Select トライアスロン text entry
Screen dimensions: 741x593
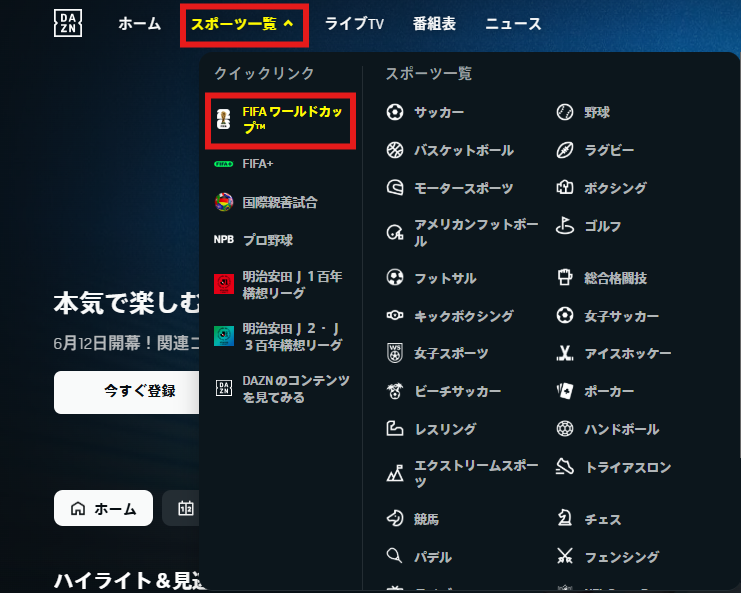click(x=628, y=467)
